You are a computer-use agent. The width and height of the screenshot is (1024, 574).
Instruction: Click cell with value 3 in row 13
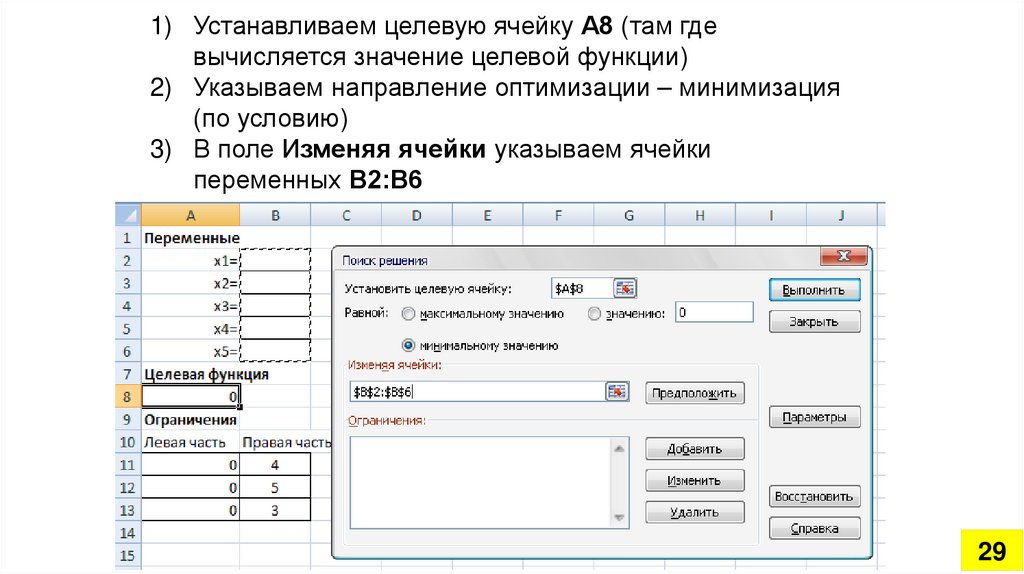coord(275,510)
